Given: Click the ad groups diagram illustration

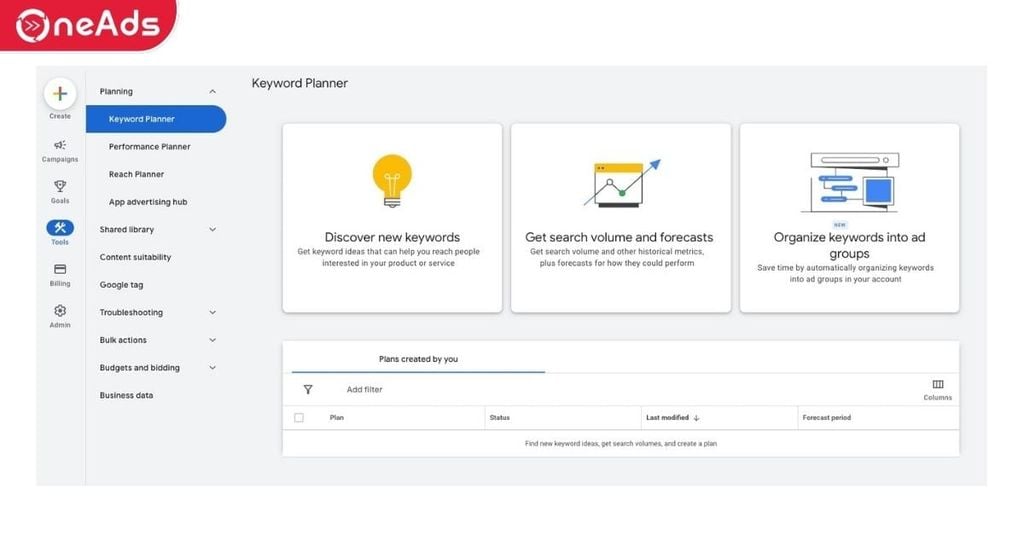Looking at the screenshot, I should (x=850, y=183).
